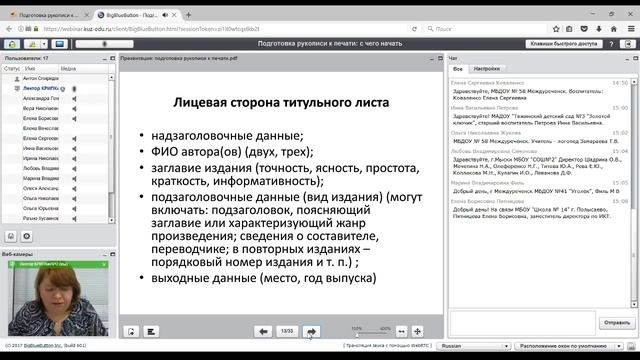The width and height of the screenshot is (640, 360).
Task: Open the webcam options dropdown arrow
Action: point(44,44)
